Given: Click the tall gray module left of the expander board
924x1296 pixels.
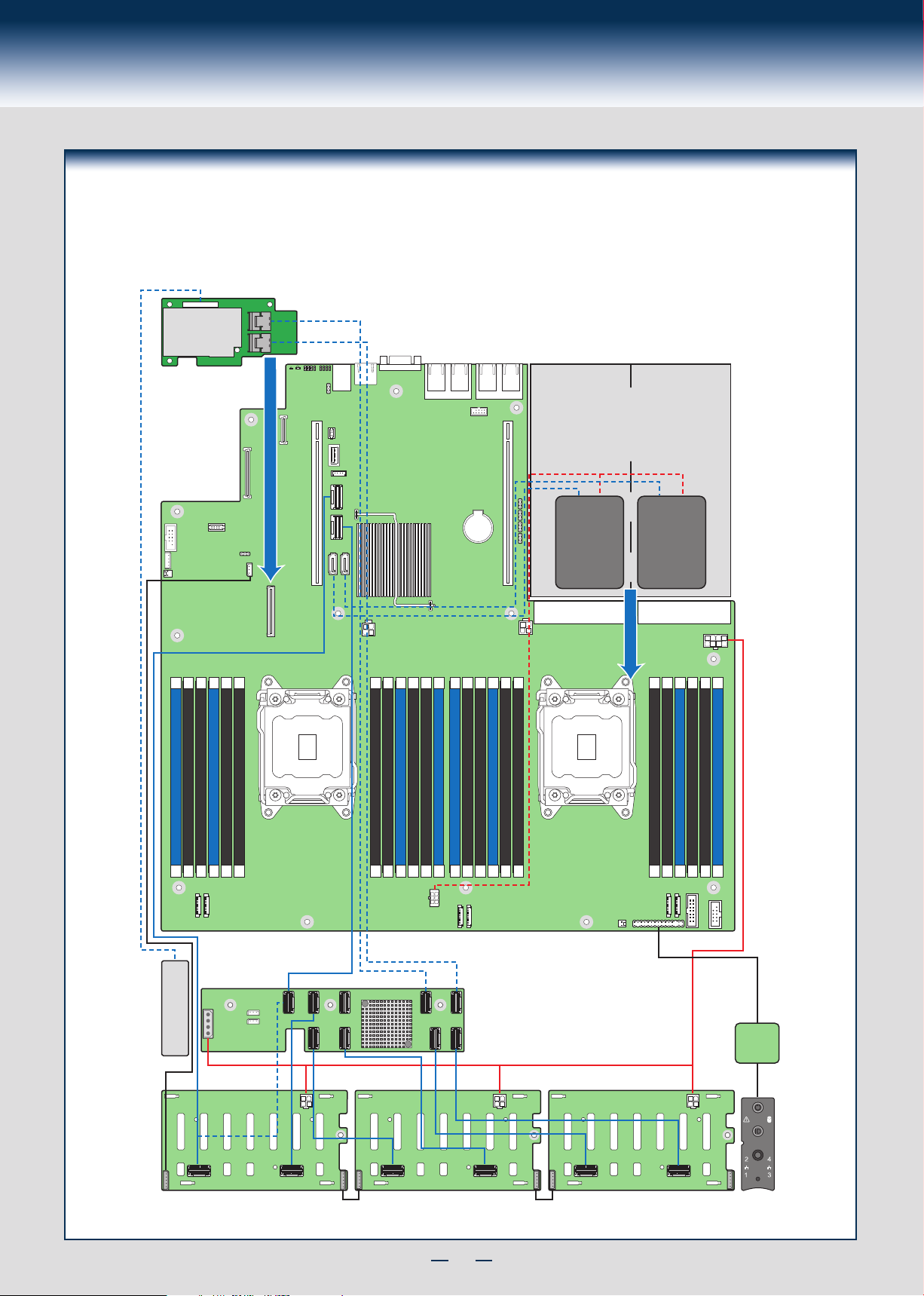Looking at the screenshot, I should click(175, 1009).
